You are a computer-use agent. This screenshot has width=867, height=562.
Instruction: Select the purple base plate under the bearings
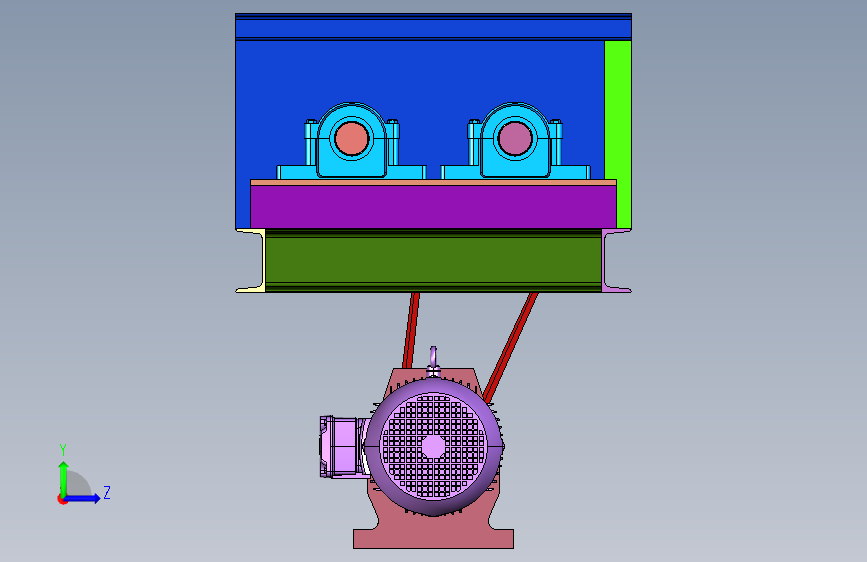[x=434, y=207]
